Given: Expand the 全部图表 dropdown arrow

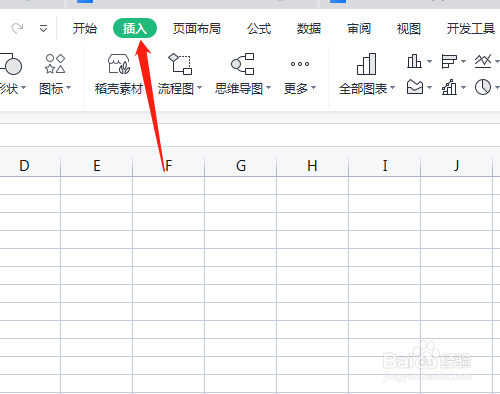Looking at the screenshot, I should [x=392, y=88].
